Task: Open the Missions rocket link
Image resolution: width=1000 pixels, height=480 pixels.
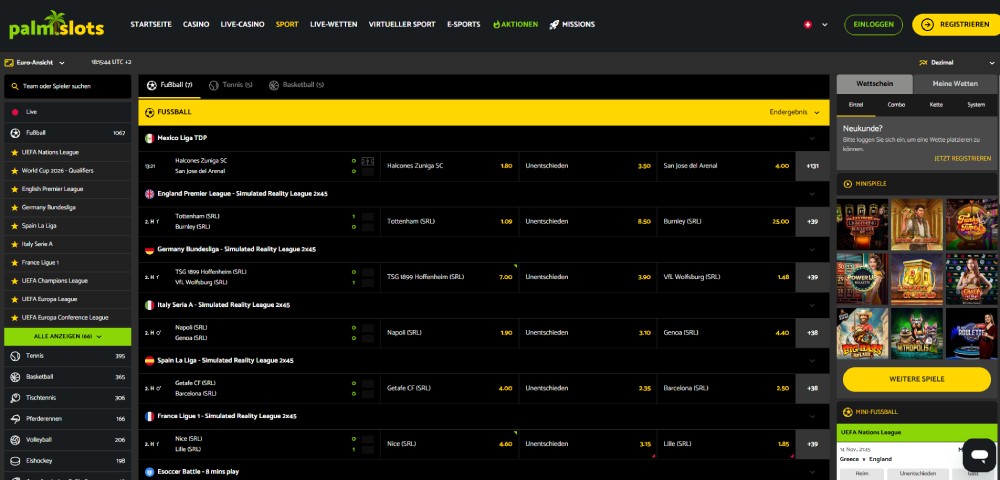Action: [x=571, y=24]
